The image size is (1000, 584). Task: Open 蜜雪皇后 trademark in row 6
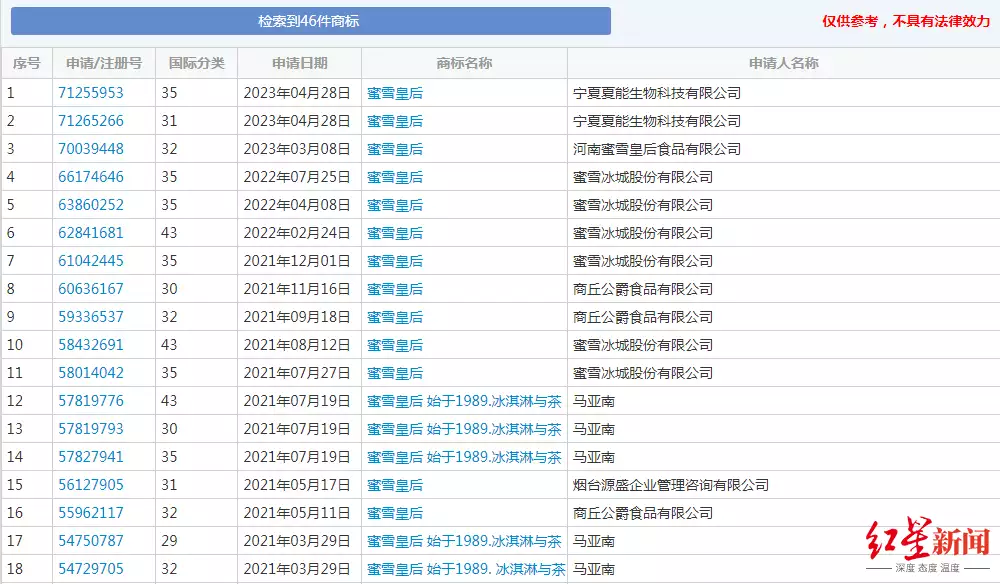tap(395, 233)
